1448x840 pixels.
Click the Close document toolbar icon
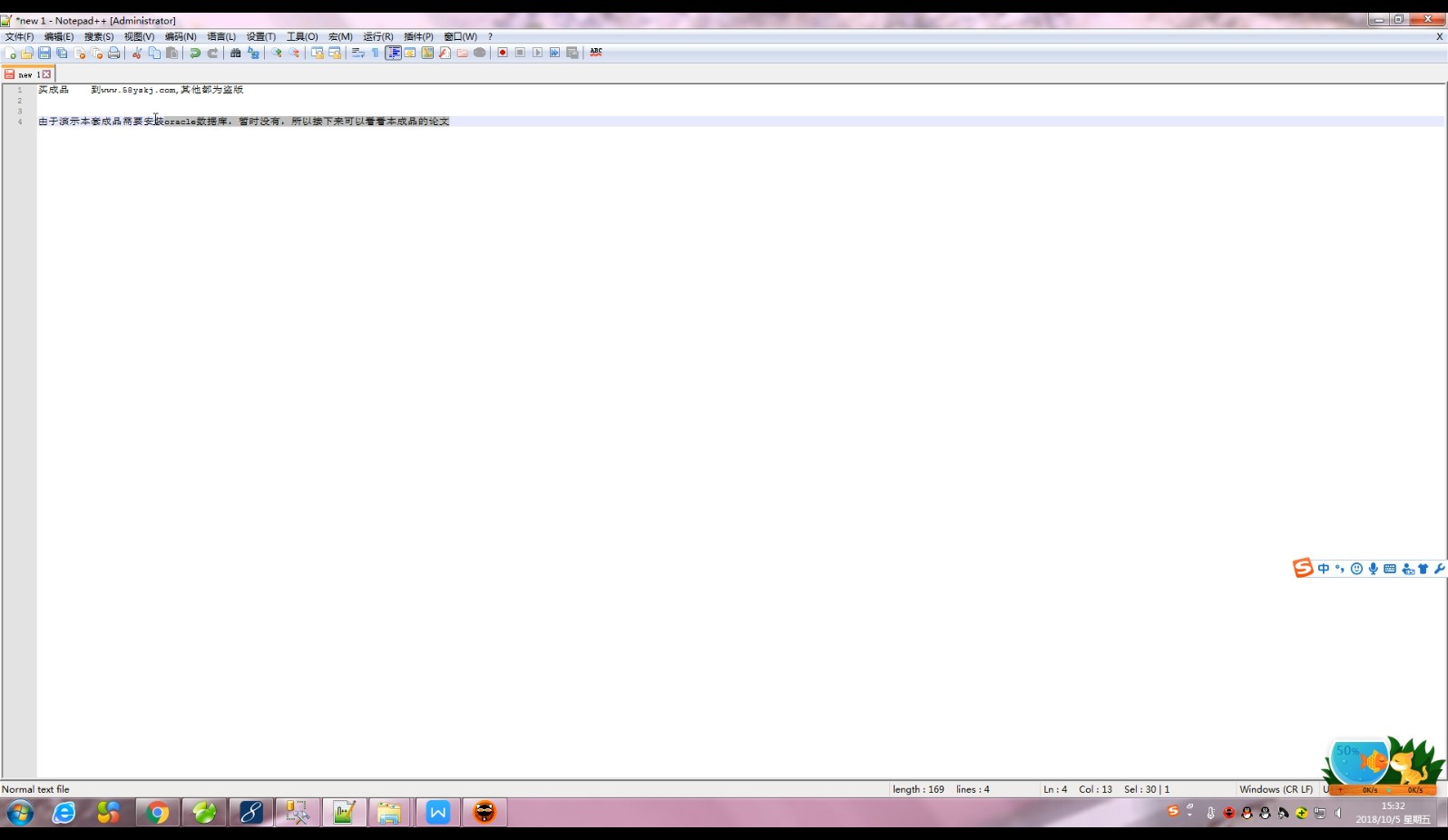[x=80, y=53]
